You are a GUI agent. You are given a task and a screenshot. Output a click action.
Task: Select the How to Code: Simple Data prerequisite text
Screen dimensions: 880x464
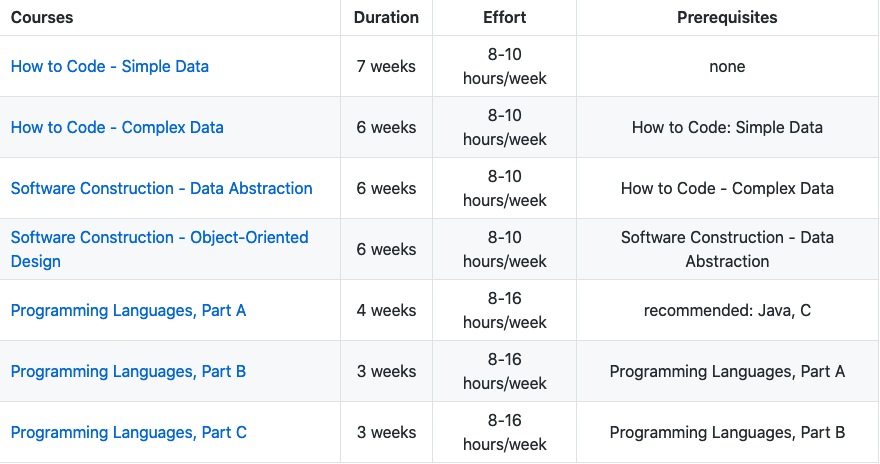tap(727, 128)
